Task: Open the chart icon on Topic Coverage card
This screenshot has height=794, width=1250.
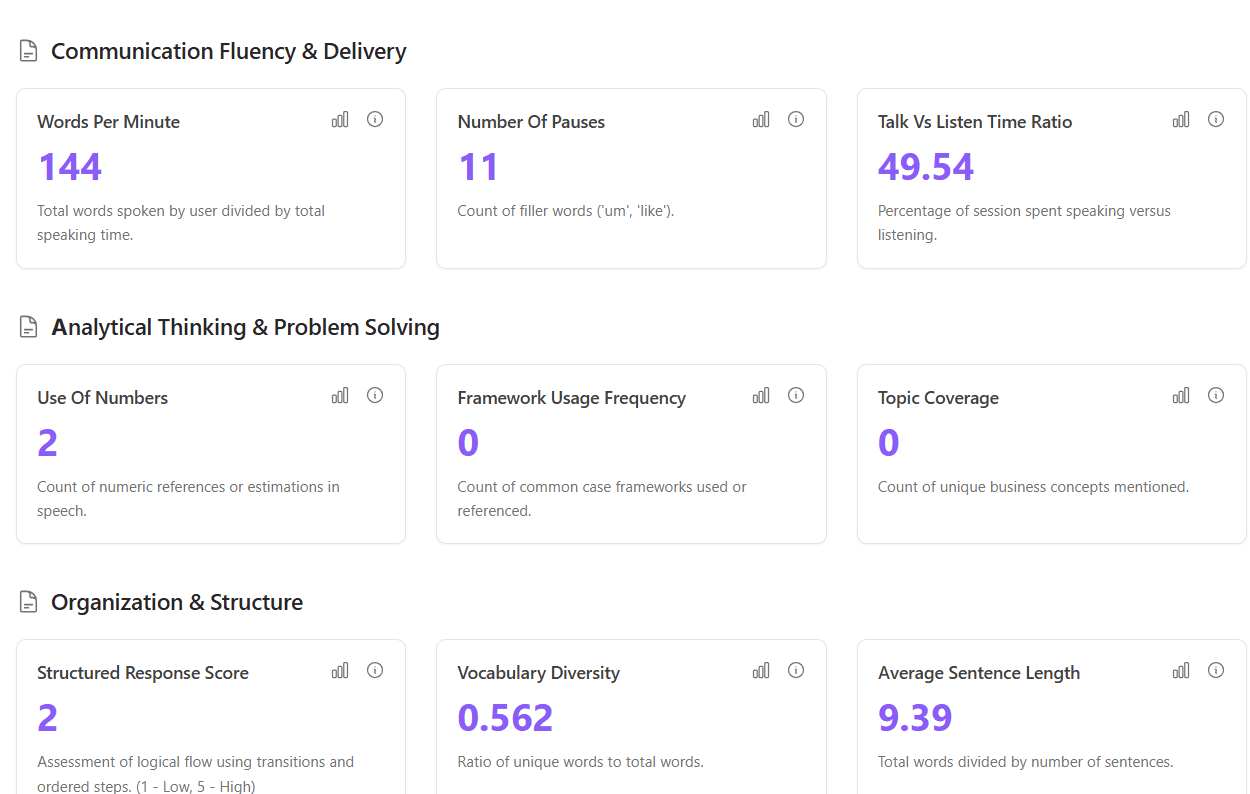Action: pos(1181,394)
